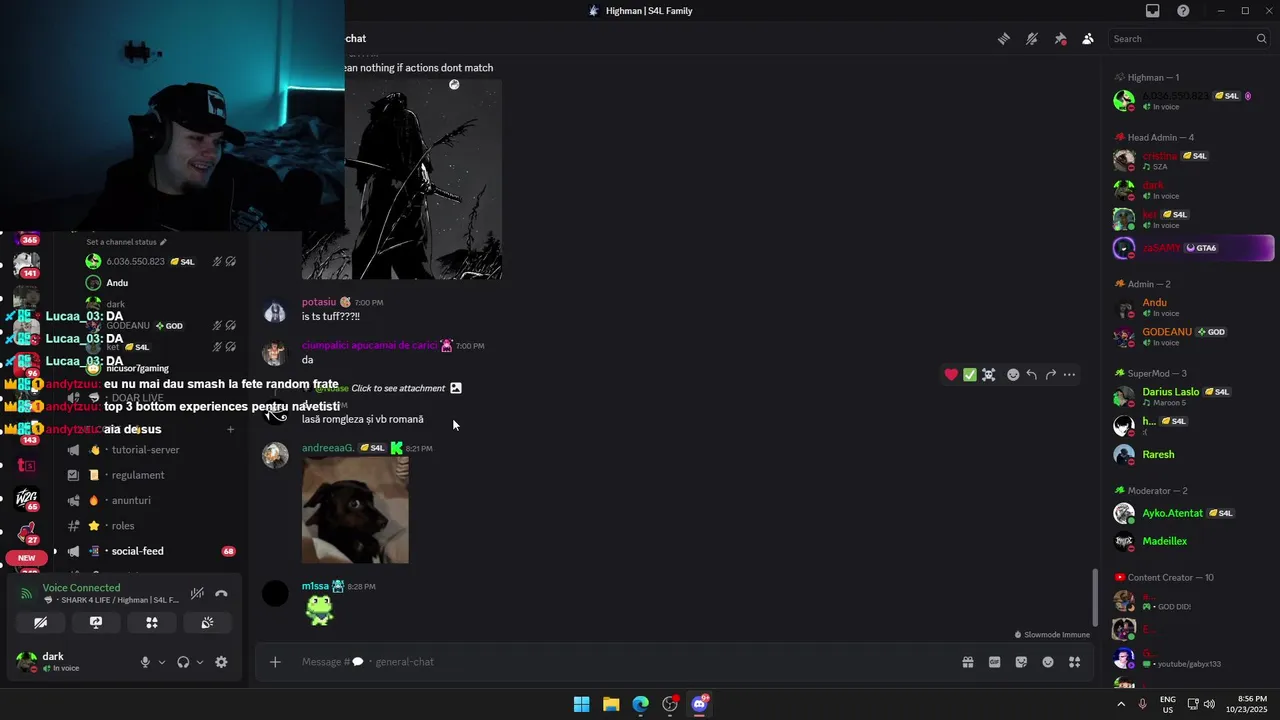
Task: Mute microphone in user panel
Action: coord(145,662)
